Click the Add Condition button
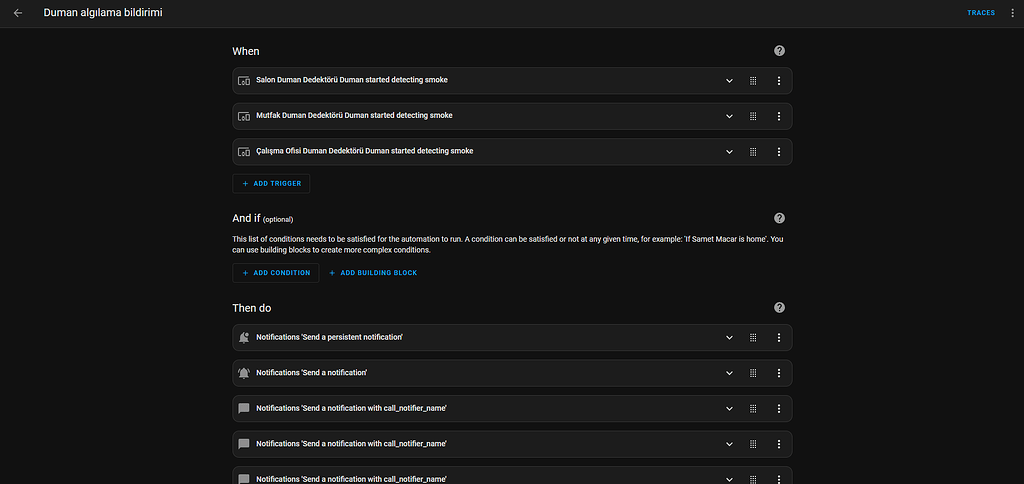 pyautogui.click(x=276, y=273)
